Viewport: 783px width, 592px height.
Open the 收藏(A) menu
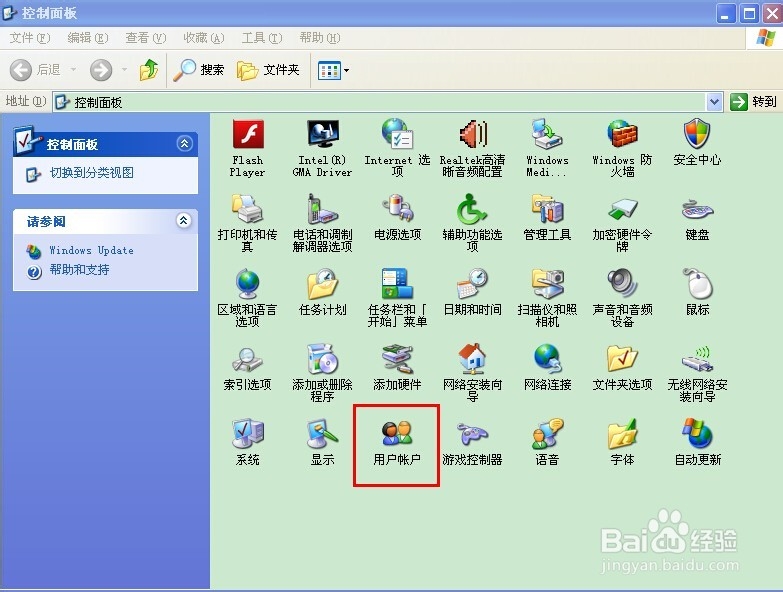204,38
